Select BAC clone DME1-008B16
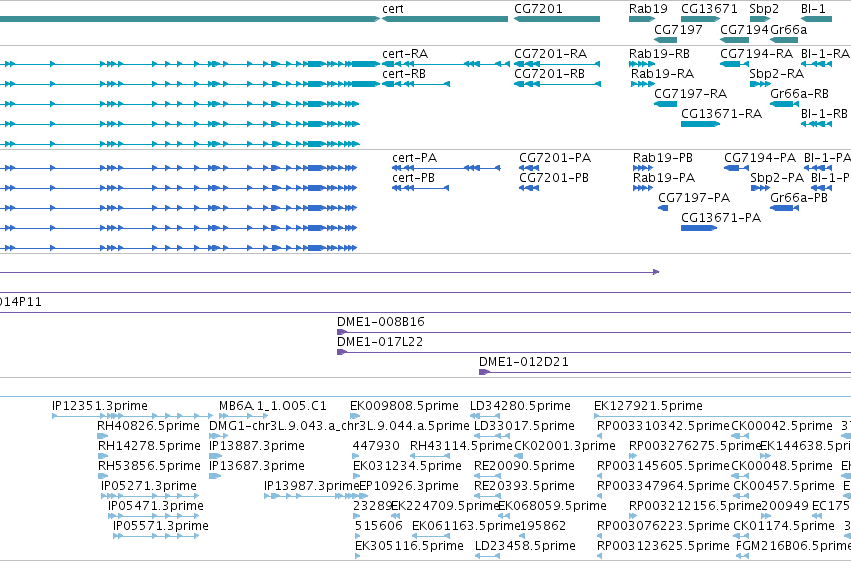The height and width of the screenshot is (561, 851). (x=594, y=332)
